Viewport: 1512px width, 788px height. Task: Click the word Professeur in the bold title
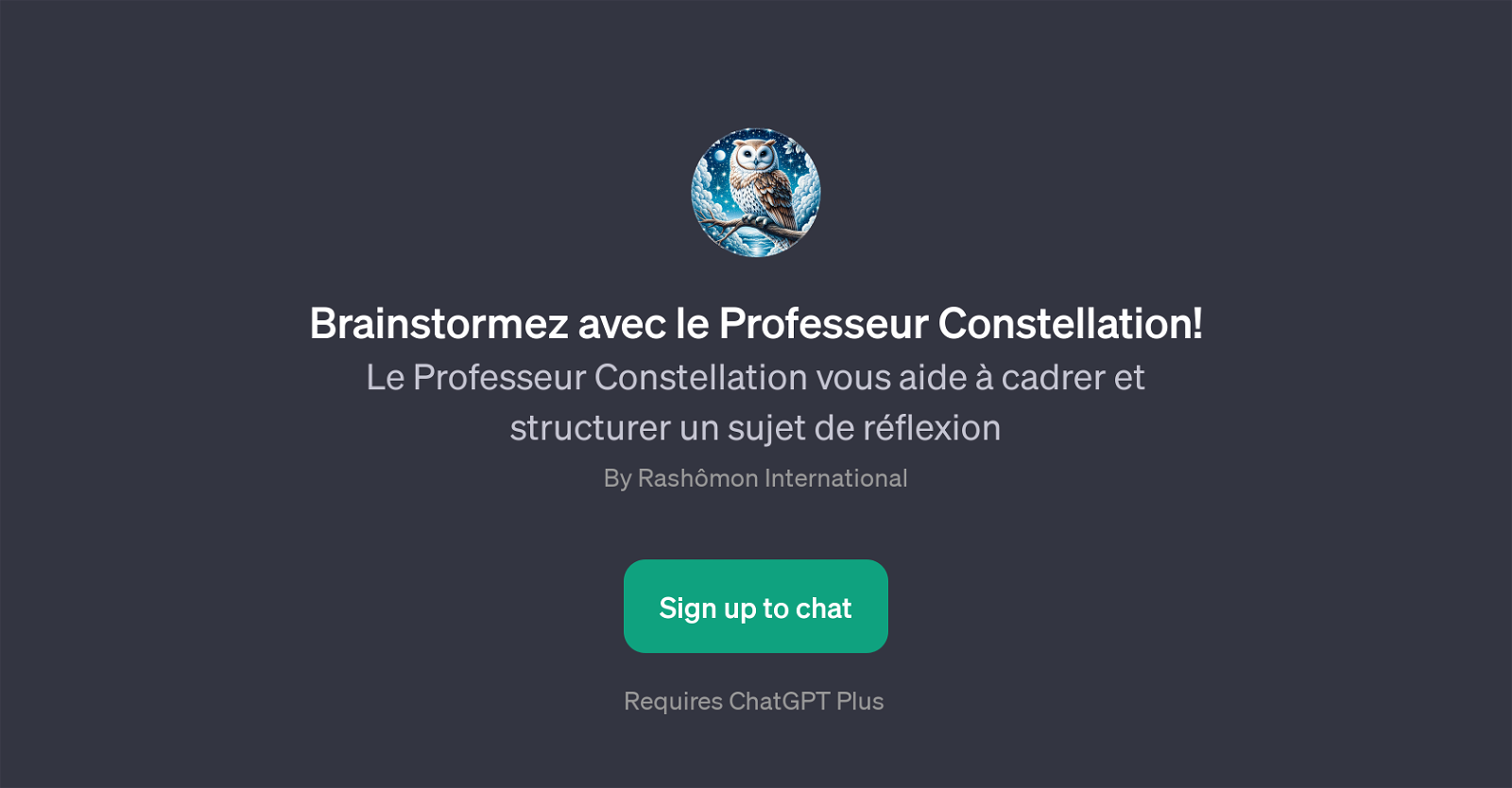pos(823,324)
